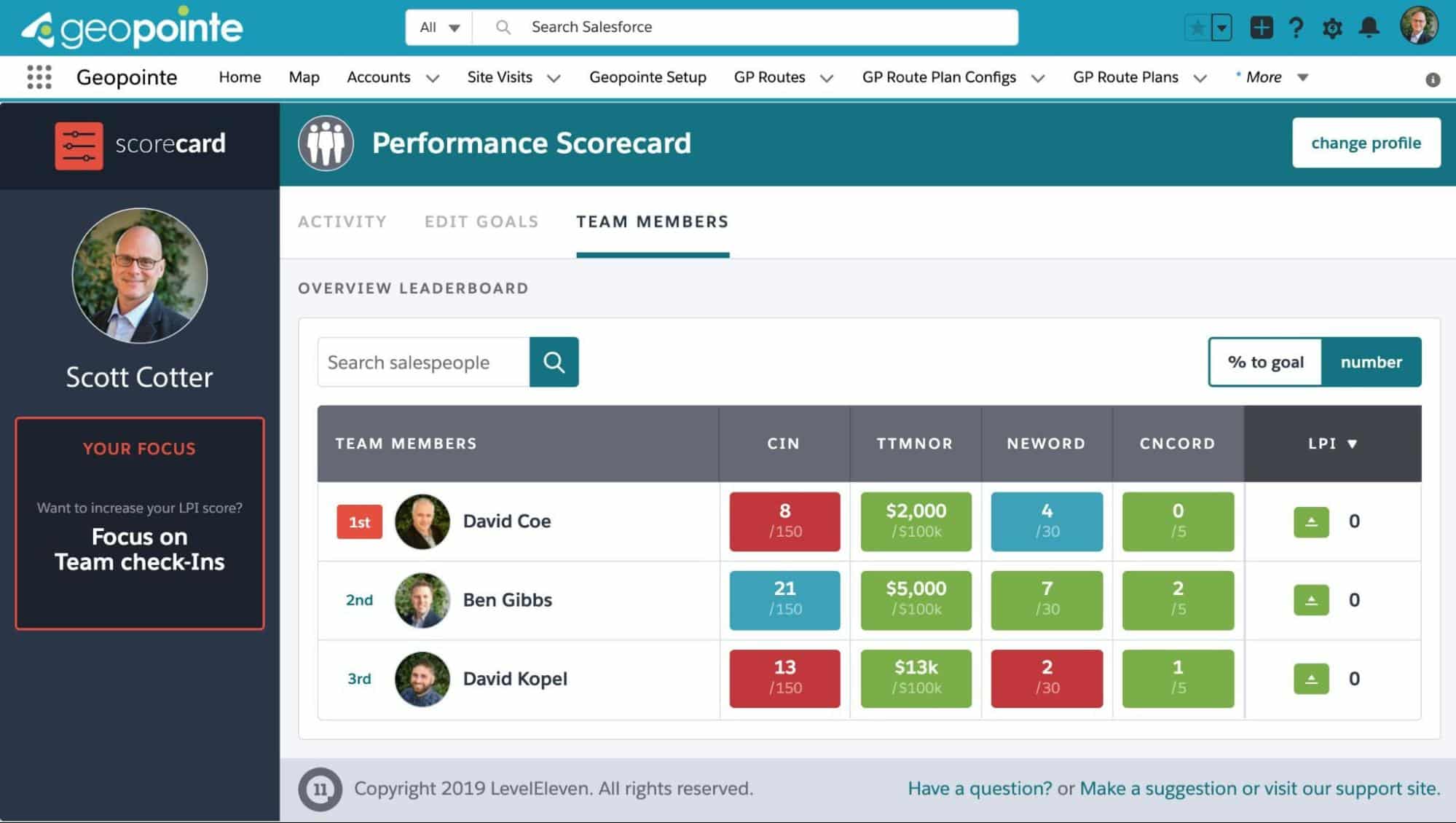Click the search salespeople magnifier button
Viewport: 1456px width, 823px height.
click(554, 362)
